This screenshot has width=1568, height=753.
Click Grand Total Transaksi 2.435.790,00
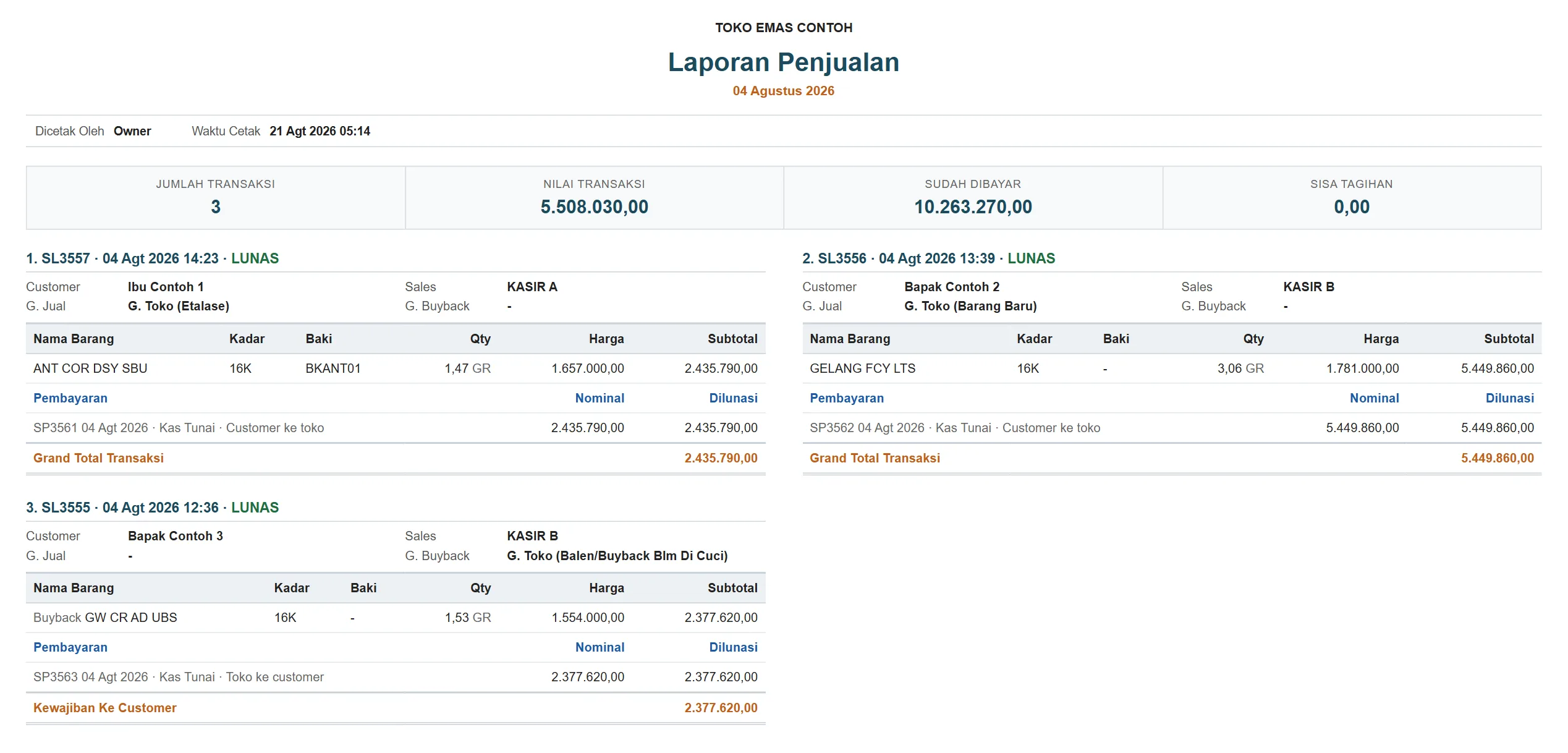pyautogui.click(x=396, y=458)
